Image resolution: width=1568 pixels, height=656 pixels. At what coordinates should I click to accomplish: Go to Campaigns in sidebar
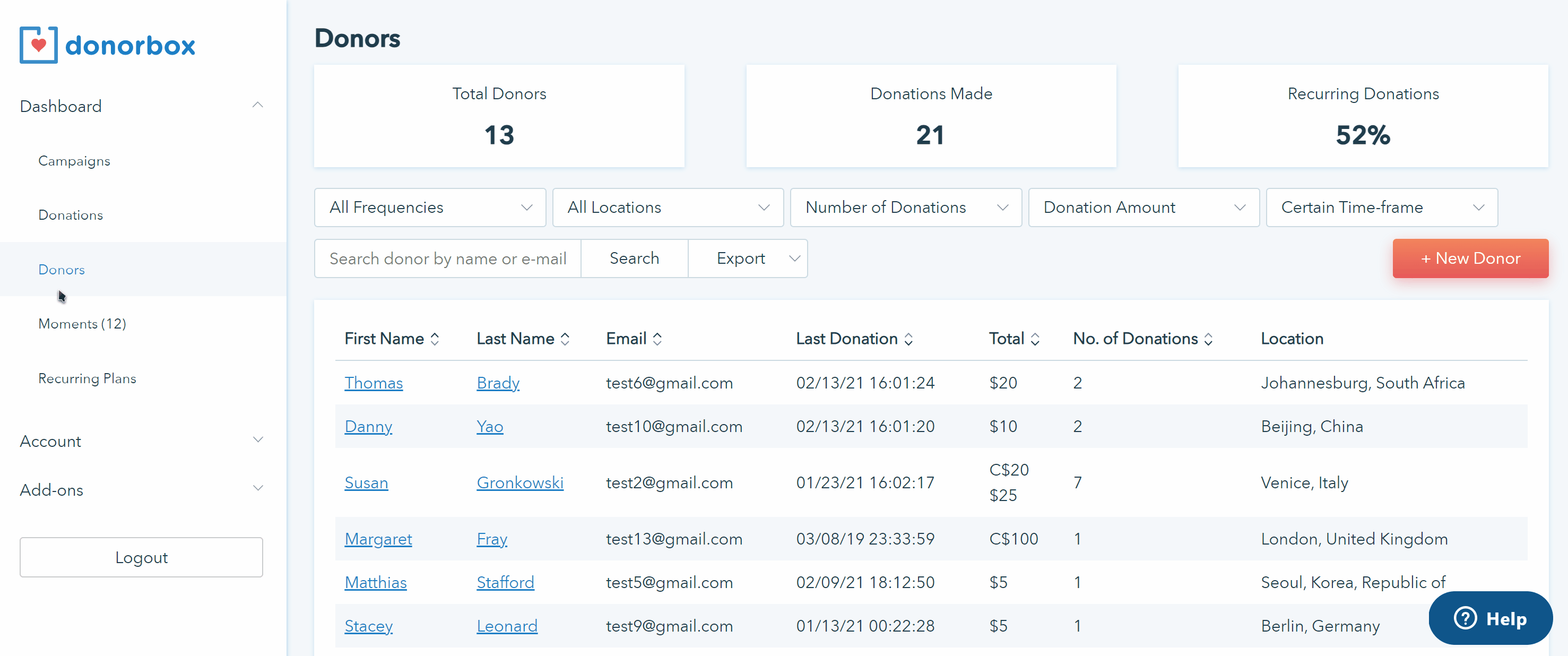pyautogui.click(x=74, y=161)
